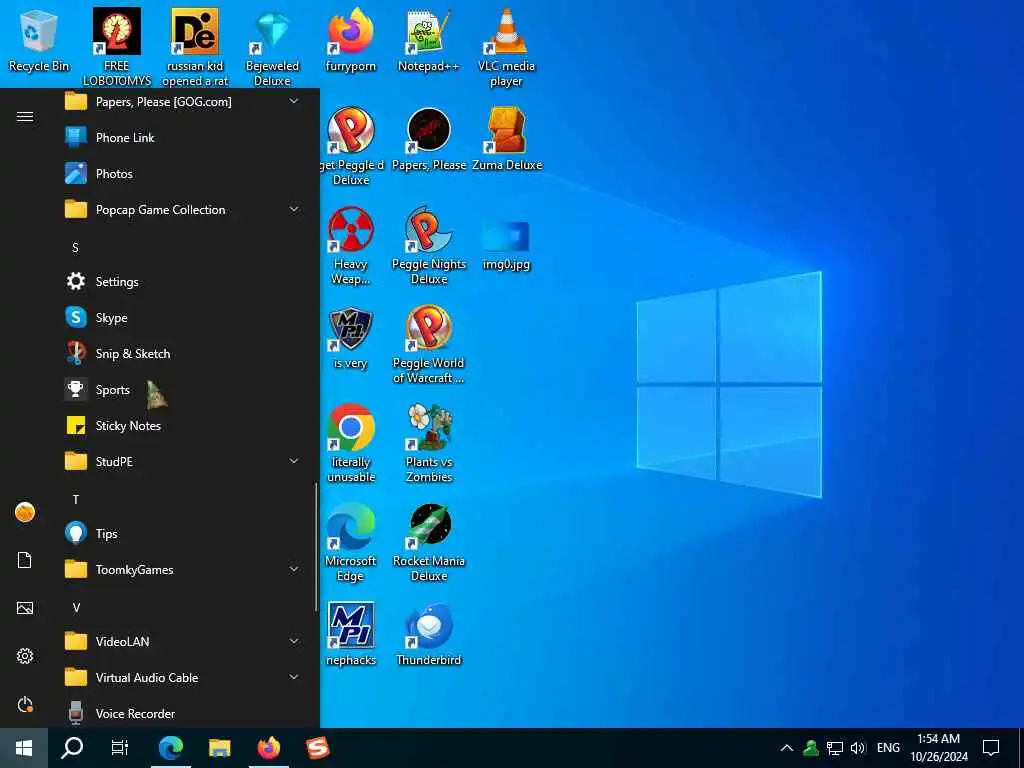Open network status tray icon
This screenshot has height=768, width=1024.
coord(835,748)
